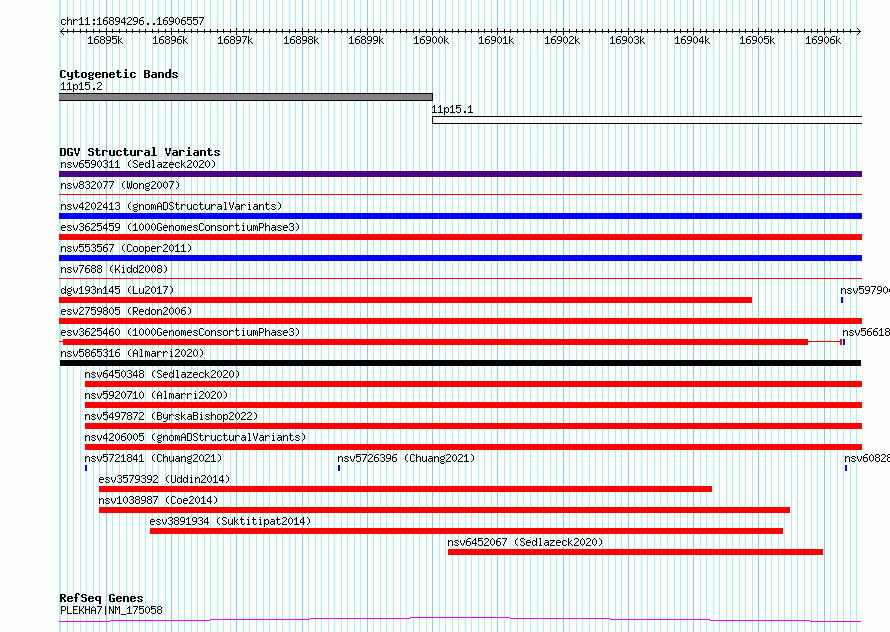890x632 pixels.
Task: Click the red bar under nsv5920710
Action: coord(473,405)
